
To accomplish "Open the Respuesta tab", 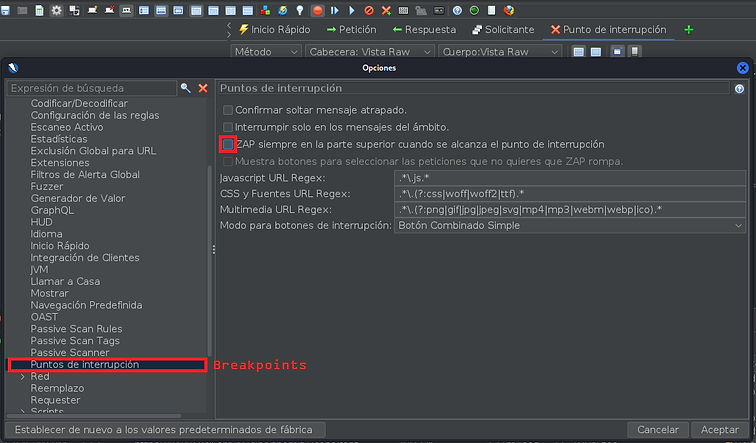I will click(x=424, y=30).
